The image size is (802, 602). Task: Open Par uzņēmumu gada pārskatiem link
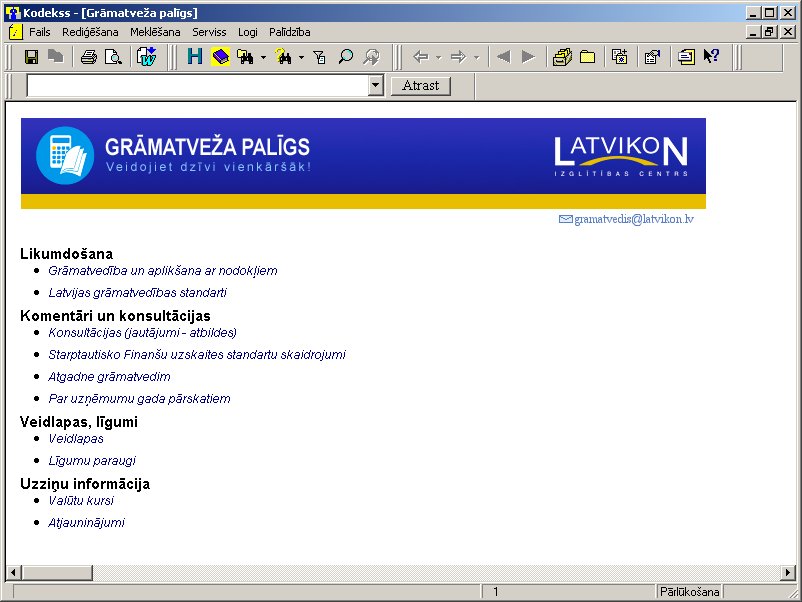139,398
